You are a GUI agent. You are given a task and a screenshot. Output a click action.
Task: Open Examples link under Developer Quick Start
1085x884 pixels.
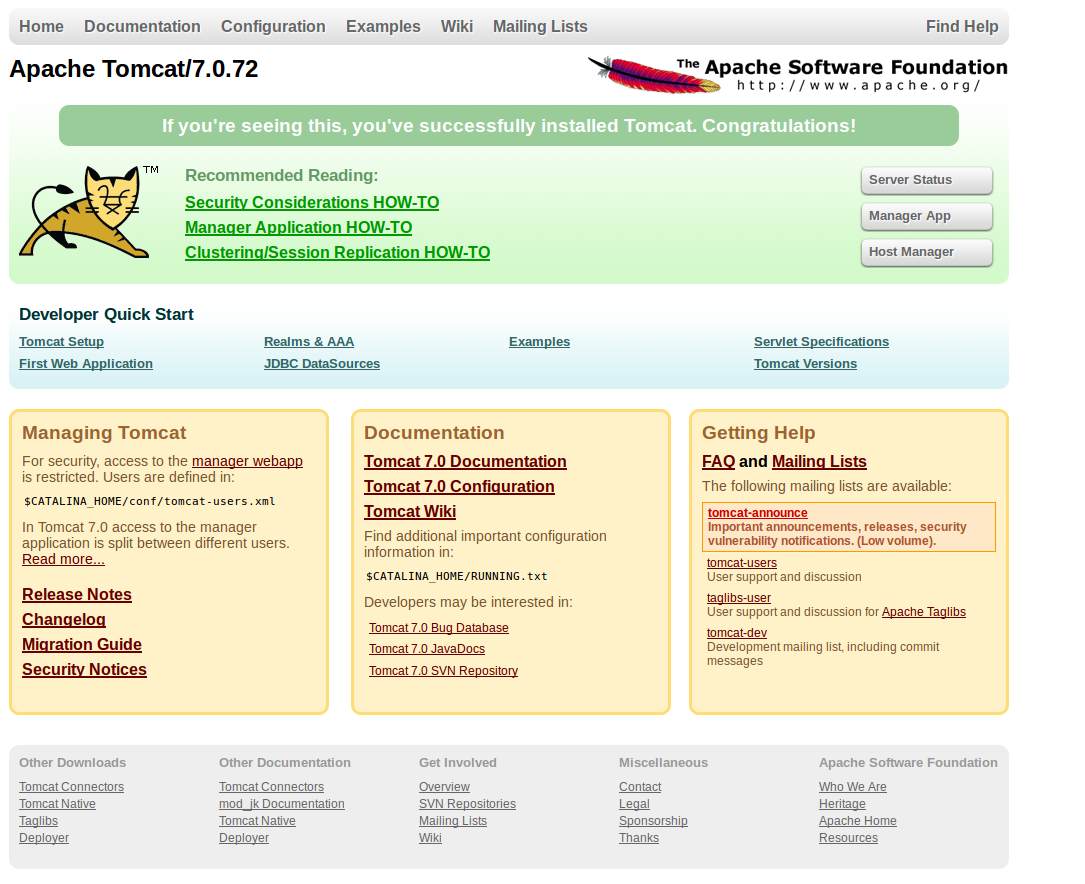click(540, 342)
